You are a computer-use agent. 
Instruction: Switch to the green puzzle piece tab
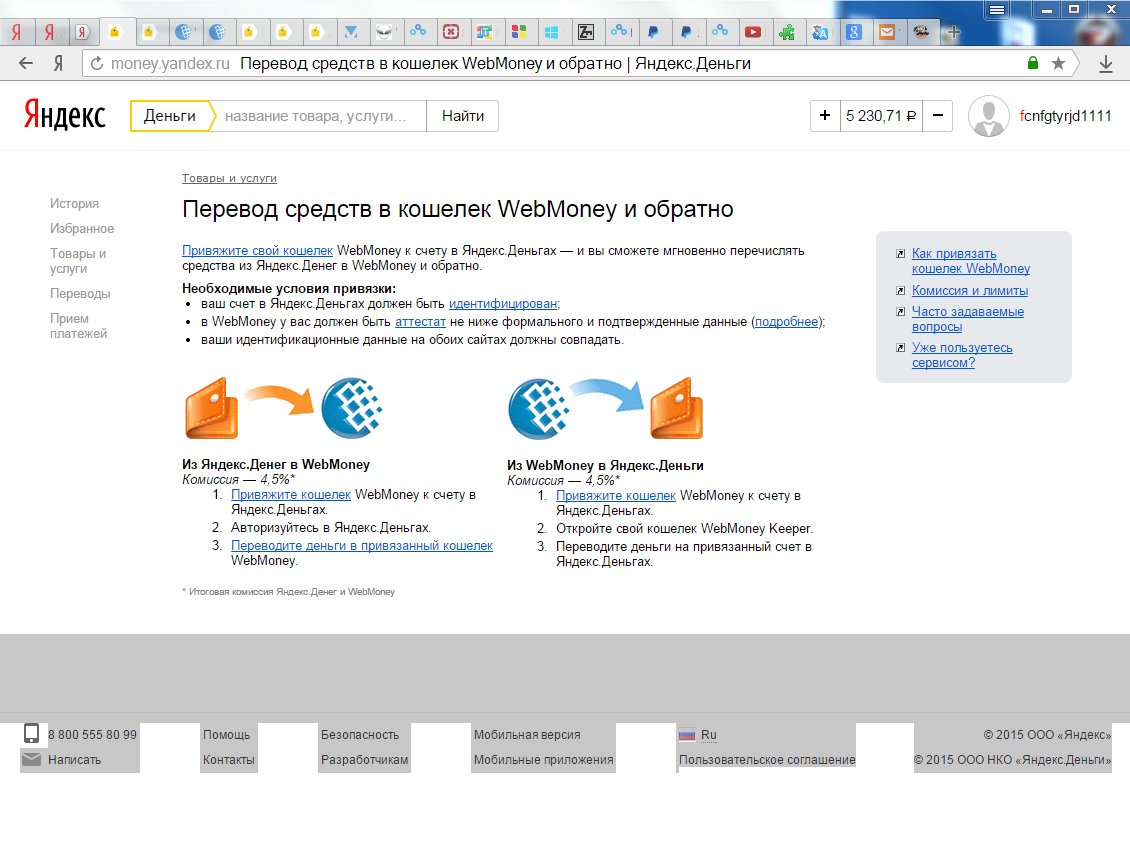click(787, 32)
